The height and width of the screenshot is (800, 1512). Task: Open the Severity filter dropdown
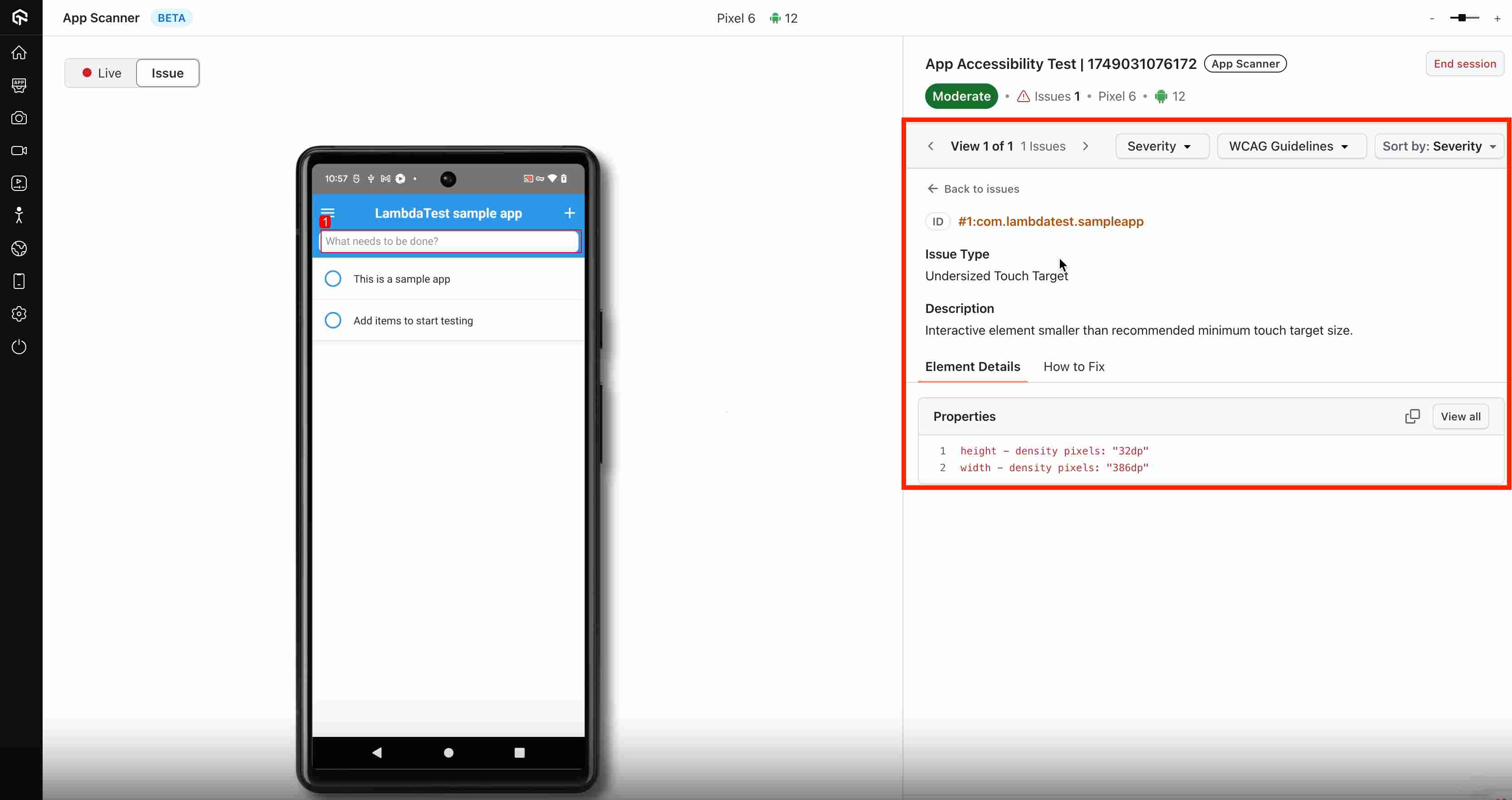1161,146
